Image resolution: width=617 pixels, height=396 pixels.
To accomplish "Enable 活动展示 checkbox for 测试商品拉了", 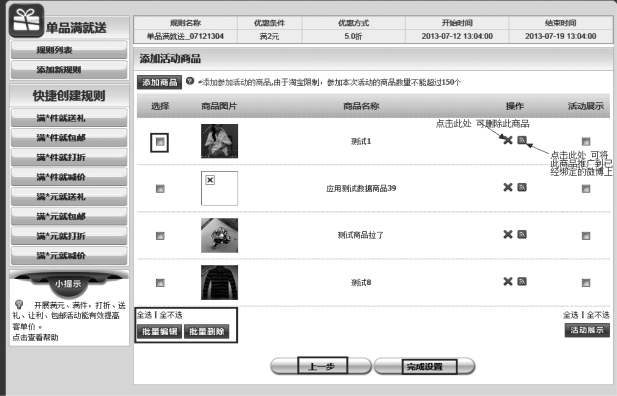I will (x=586, y=236).
